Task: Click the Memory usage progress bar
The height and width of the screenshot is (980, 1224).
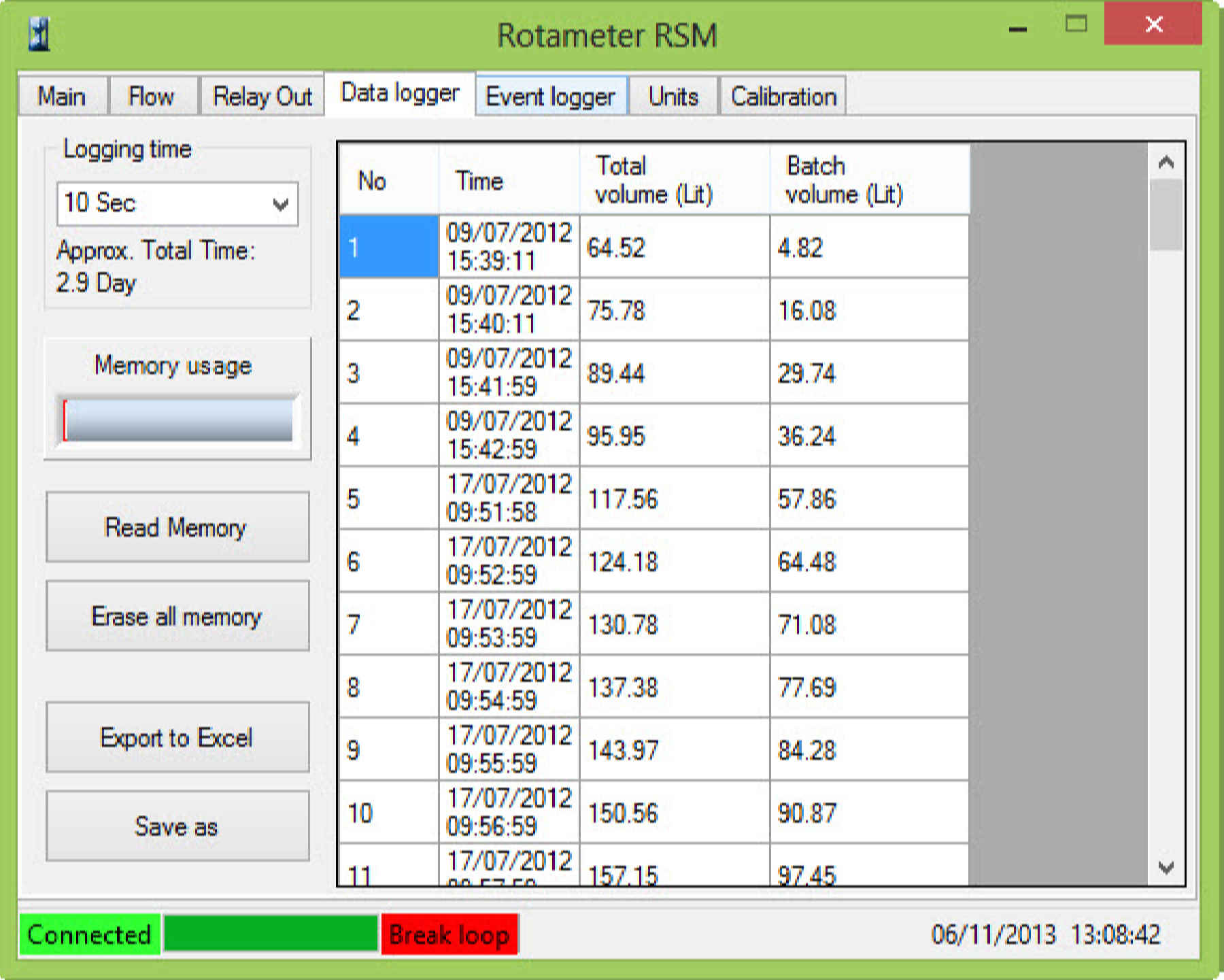Action: point(178,420)
